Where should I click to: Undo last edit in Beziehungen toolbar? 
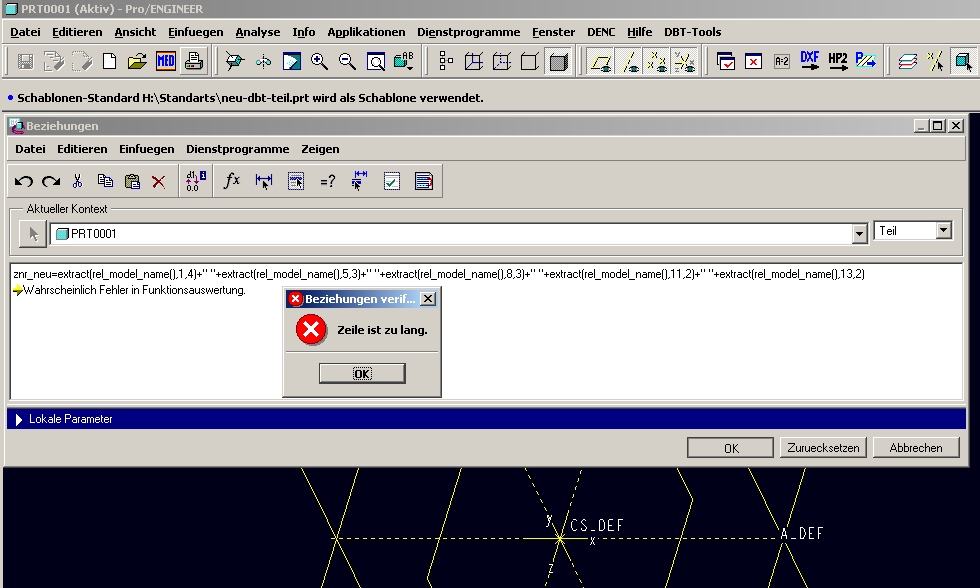24,182
